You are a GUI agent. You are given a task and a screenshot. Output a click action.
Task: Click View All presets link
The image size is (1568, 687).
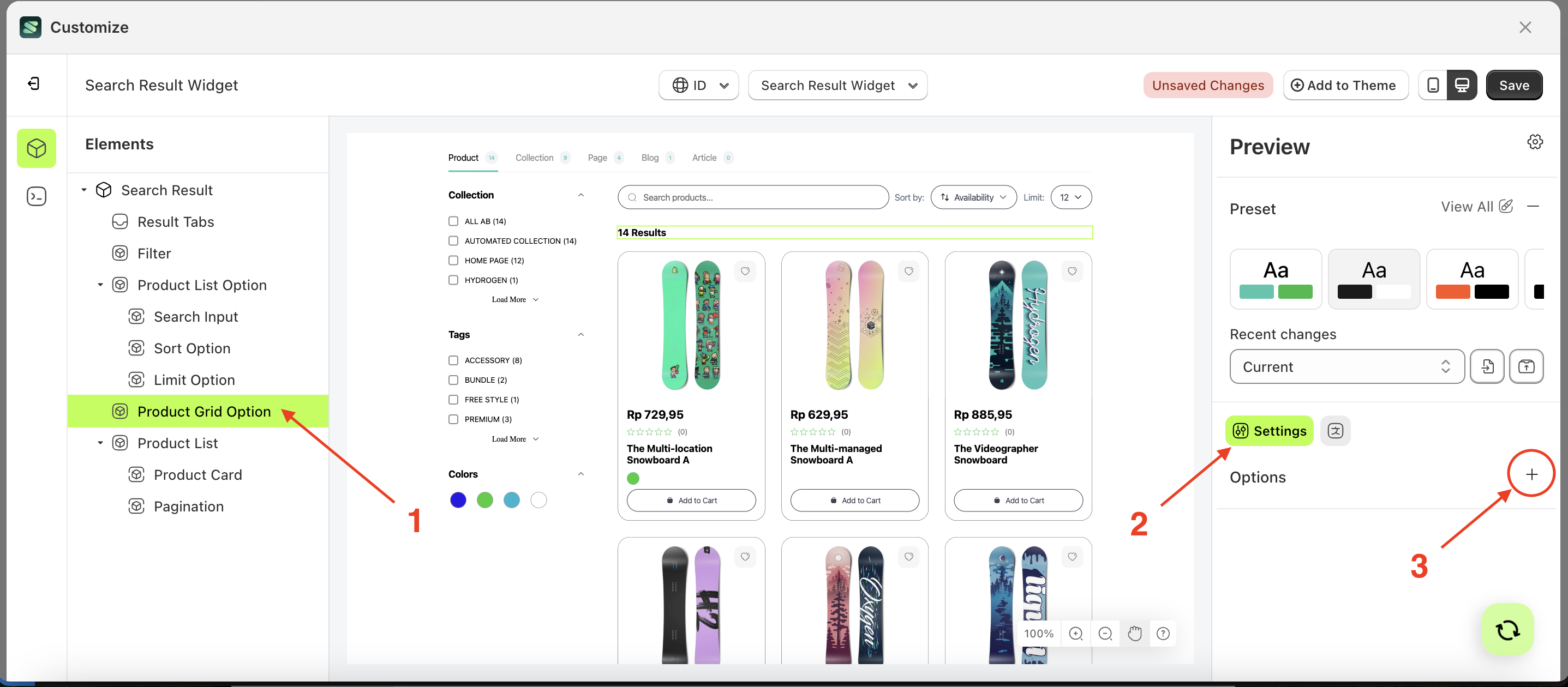pyautogui.click(x=1468, y=207)
